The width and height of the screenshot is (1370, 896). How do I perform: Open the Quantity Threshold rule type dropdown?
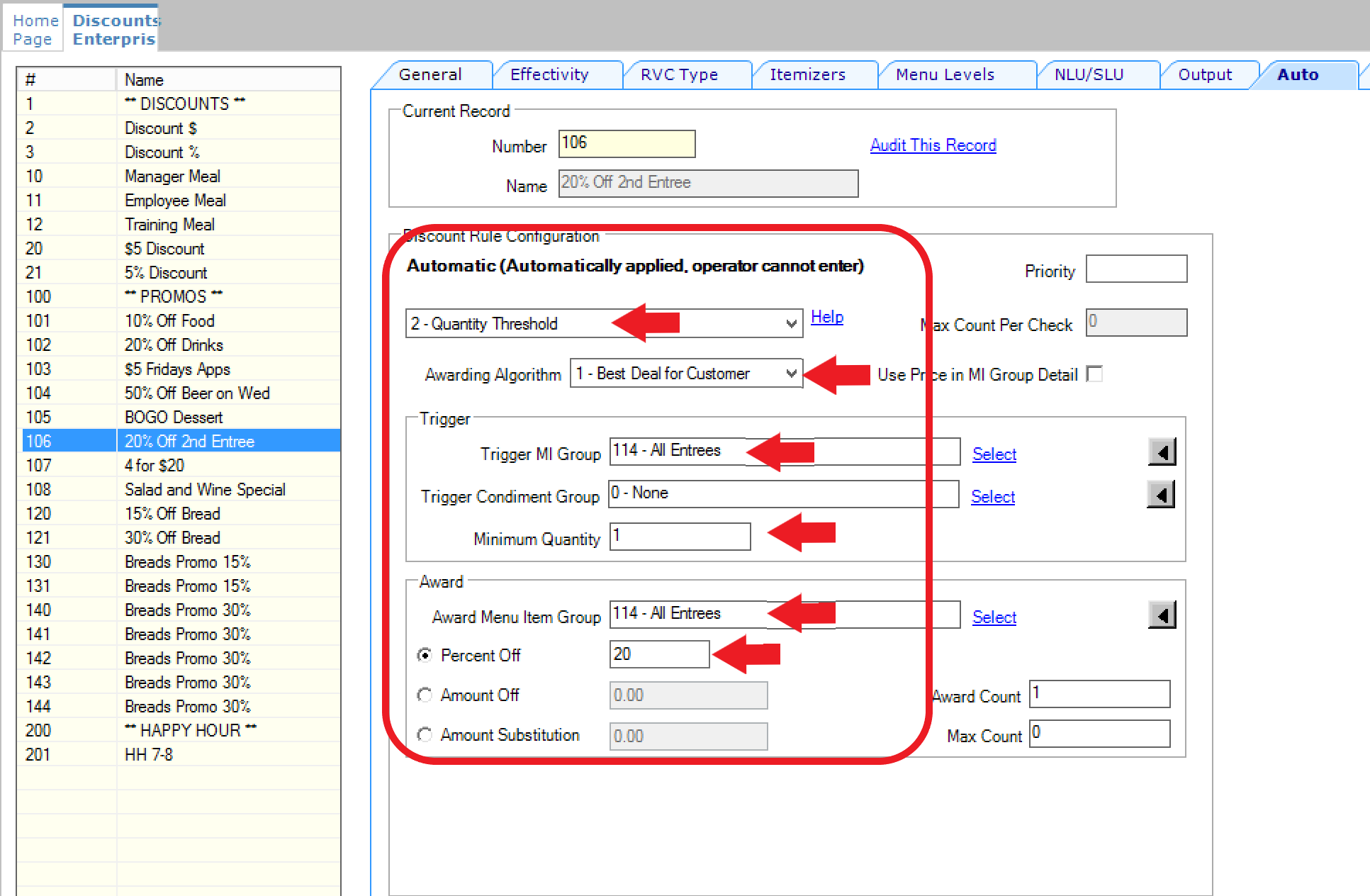604,323
